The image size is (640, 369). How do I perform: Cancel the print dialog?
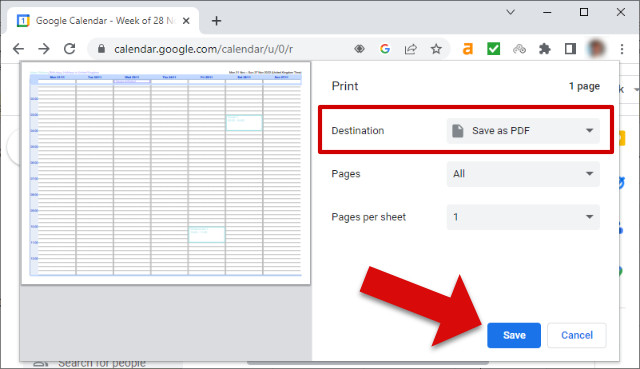point(577,335)
